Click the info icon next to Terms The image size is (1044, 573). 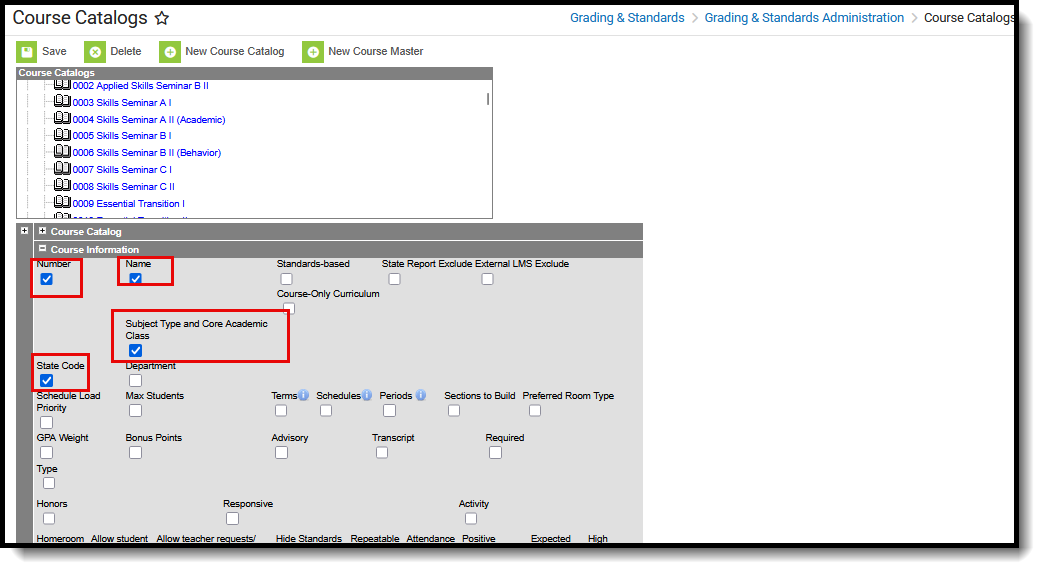304,395
